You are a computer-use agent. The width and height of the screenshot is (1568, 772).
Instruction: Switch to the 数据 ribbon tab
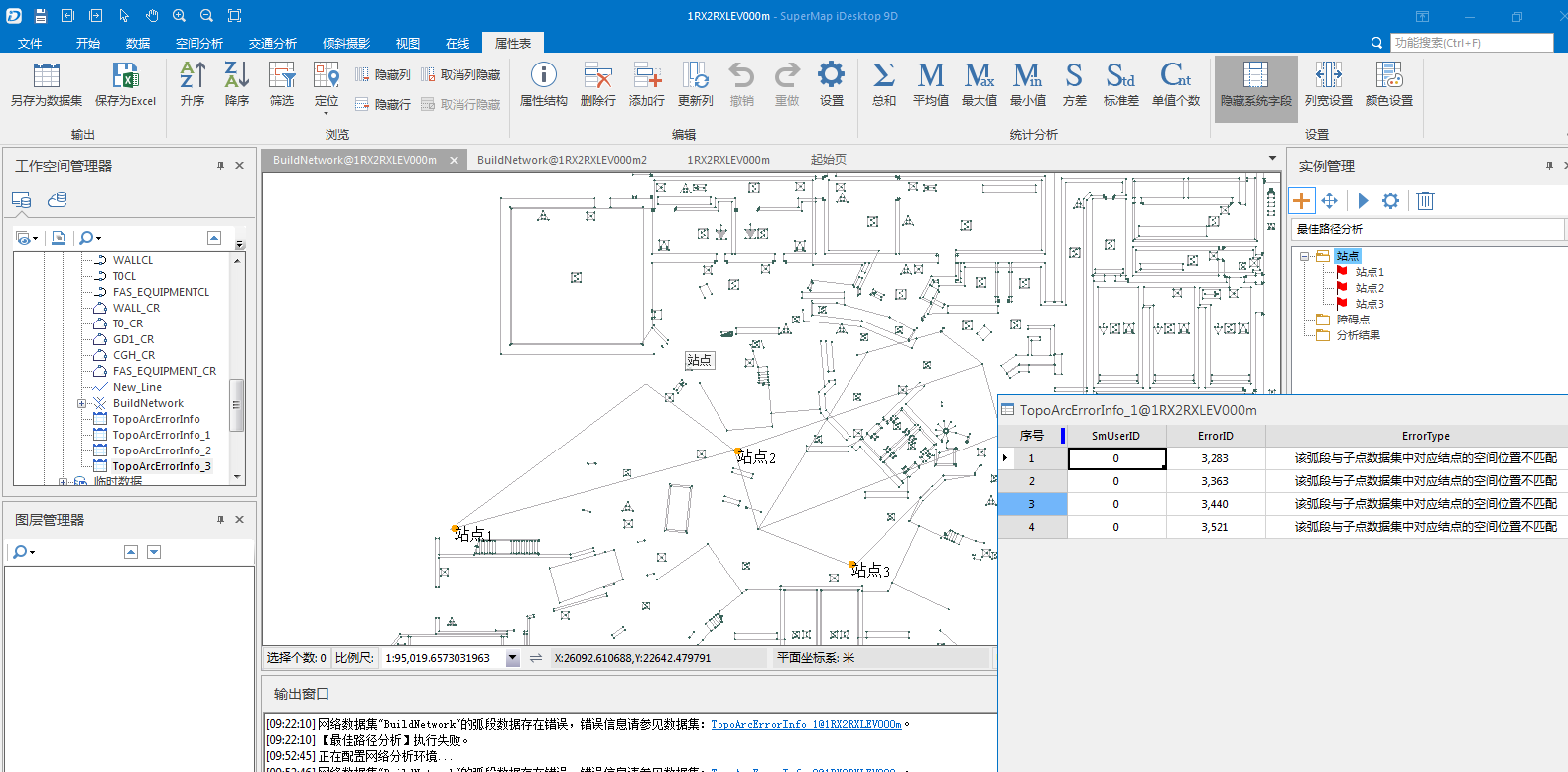point(138,43)
